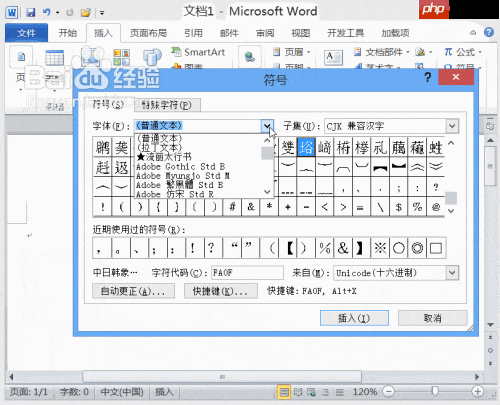Collapse the ribbon with the caret icon

473,33
